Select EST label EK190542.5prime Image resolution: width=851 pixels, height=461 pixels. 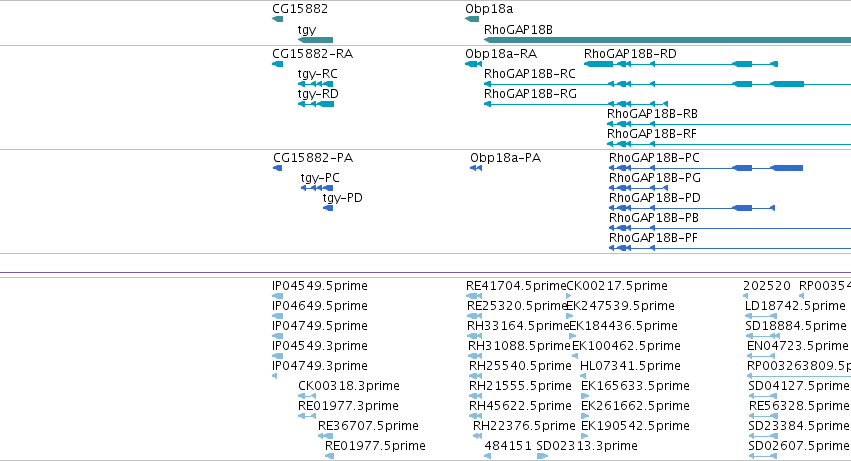click(636, 427)
